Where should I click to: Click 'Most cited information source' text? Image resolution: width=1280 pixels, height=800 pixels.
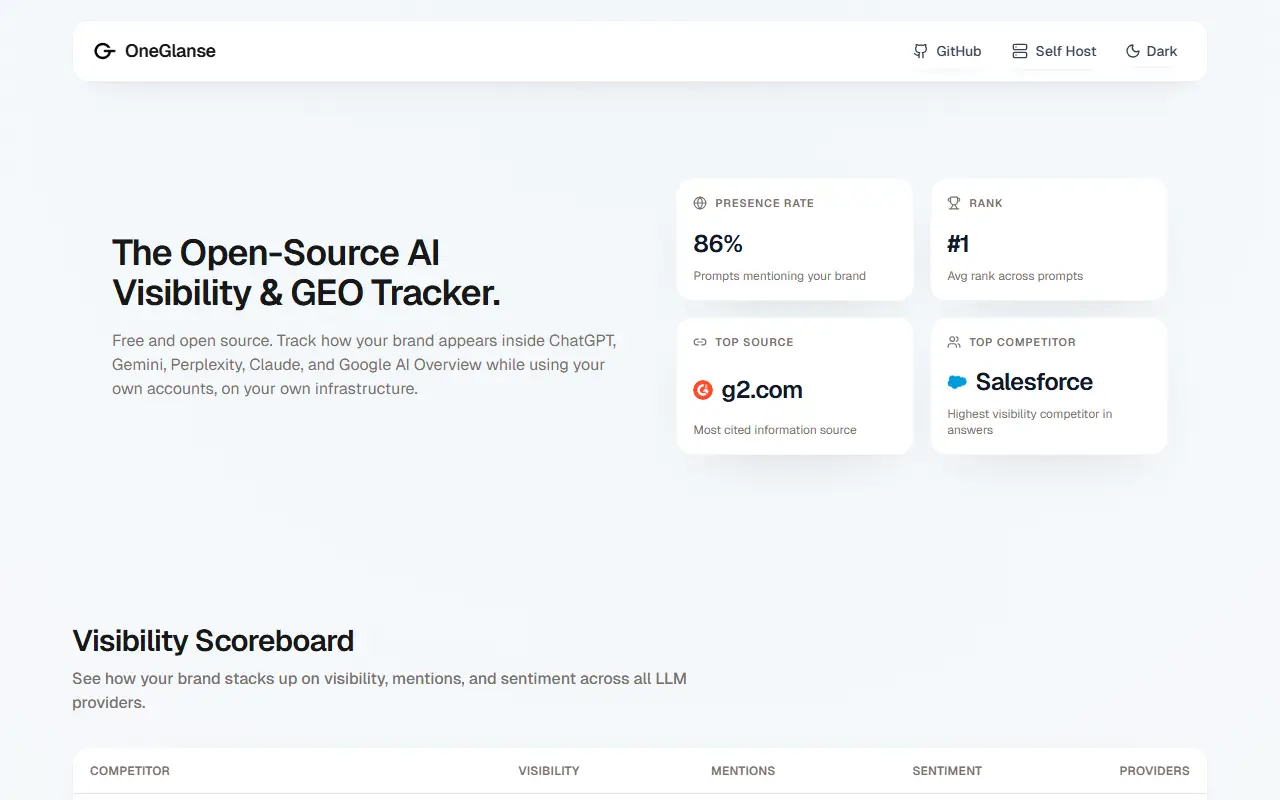pos(775,430)
